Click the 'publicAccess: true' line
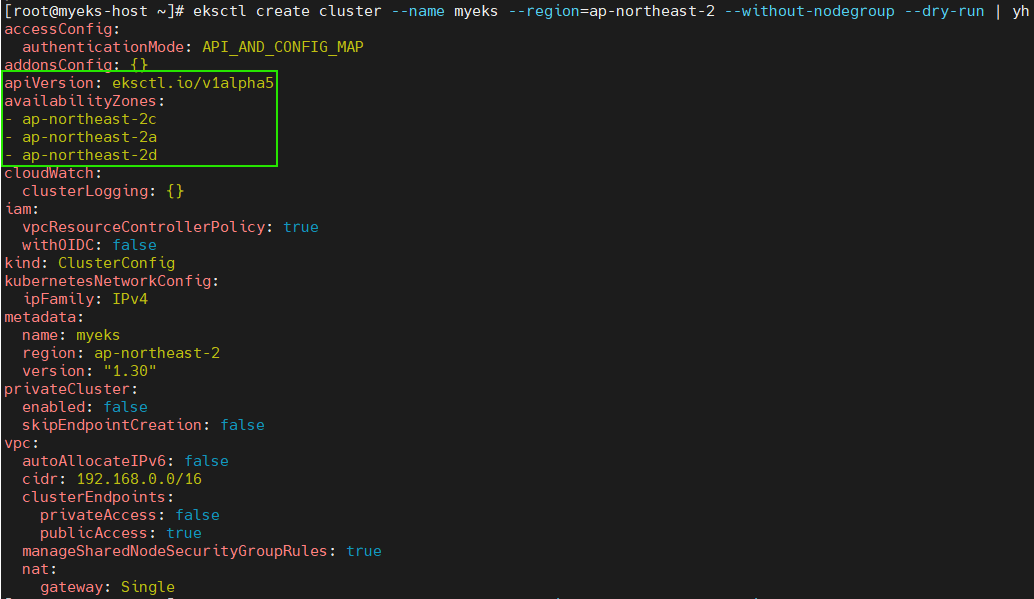 point(121,533)
